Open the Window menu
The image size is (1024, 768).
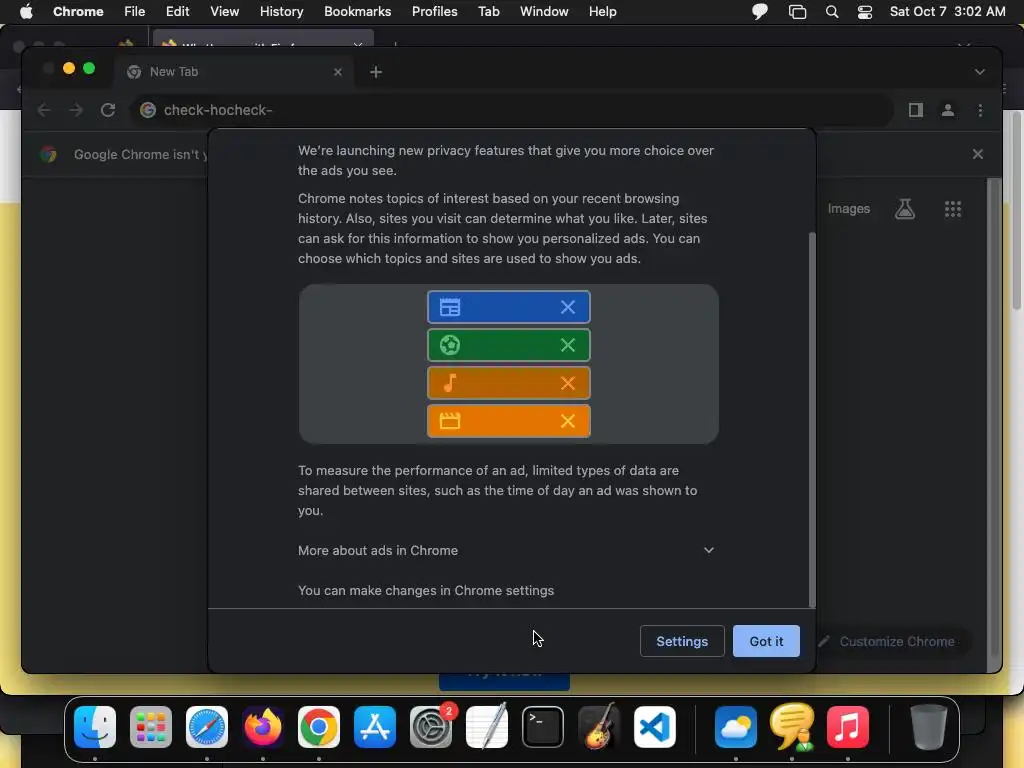(x=544, y=12)
